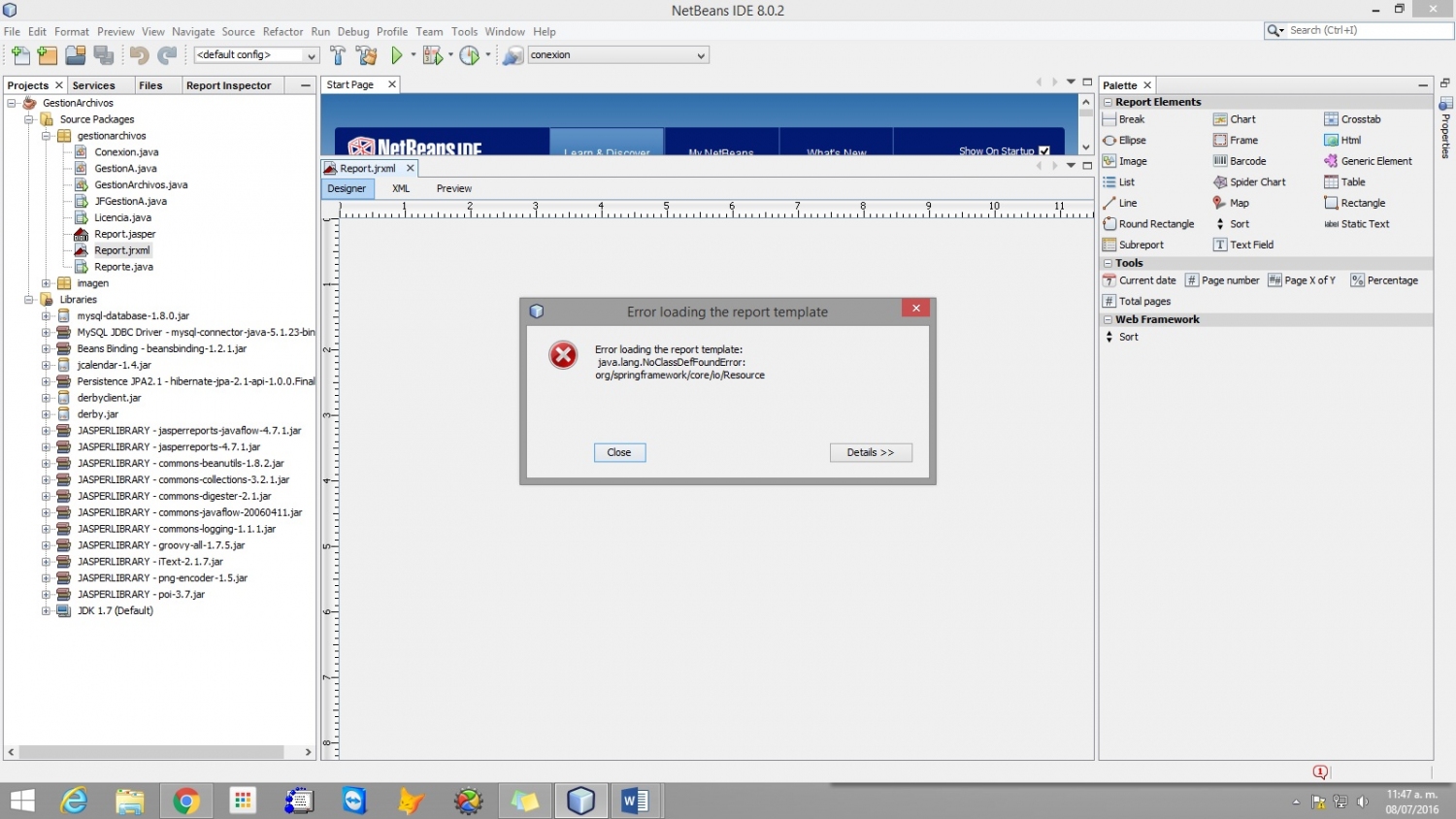Expand the JDK 1.7 (Default) node
This screenshot has height=819, width=1456.
pyautogui.click(x=46, y=610)
